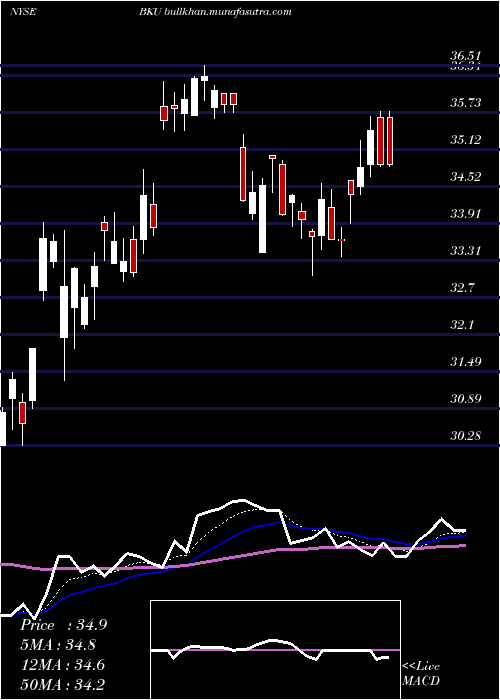Select the 30.28 price level label
The height and width of the screenshot is (700, 500).
(x=466, y=435)
